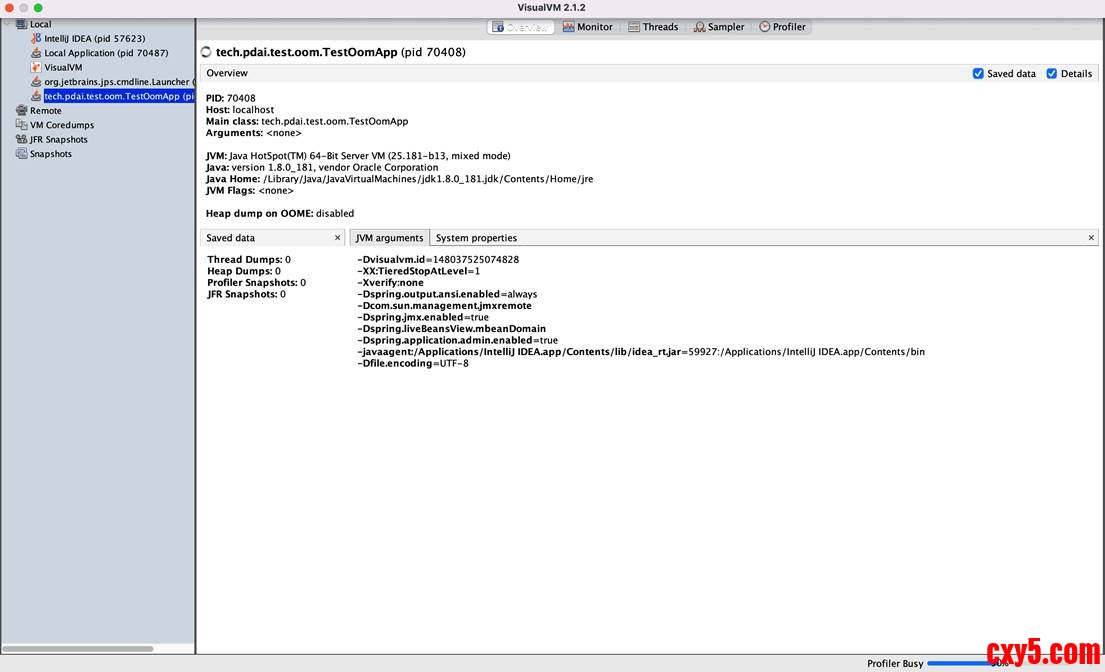Click the '-Dspring.jmx.enabled=true' argument
Screen dimensions: 1105x672
point(423,317)
